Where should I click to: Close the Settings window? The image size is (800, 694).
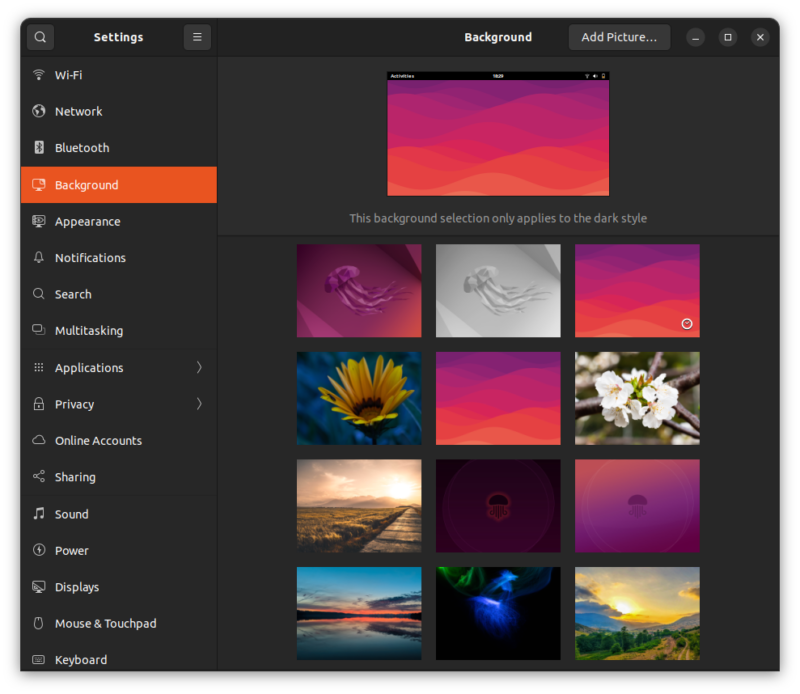coord(760,37)
